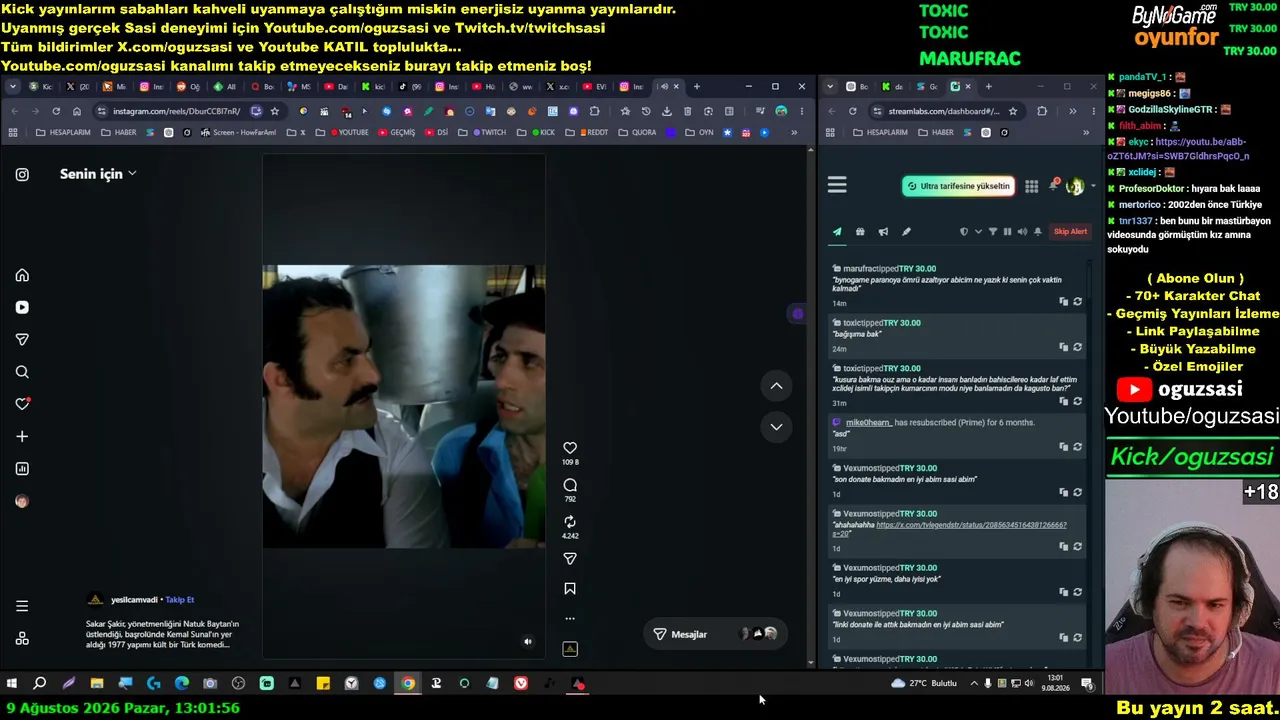The width and height of the screenshot is (1280, 720).
Task: Open a new tab in the Instagram window
Action: click(697, 87)
